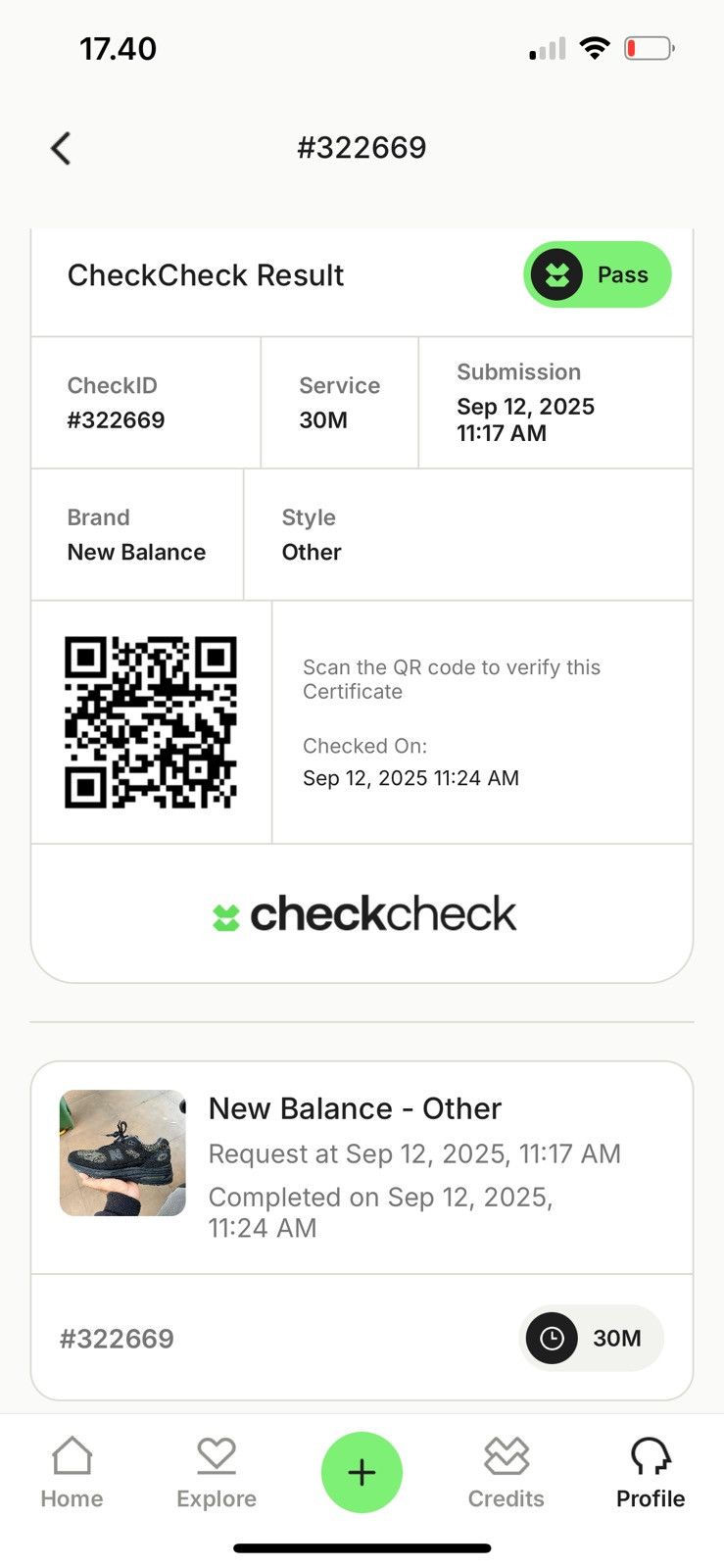Image resolution: width=724 pixels, height=1568 pixels.
Task: Tap the green plus button
Action: pos(362,1472)
